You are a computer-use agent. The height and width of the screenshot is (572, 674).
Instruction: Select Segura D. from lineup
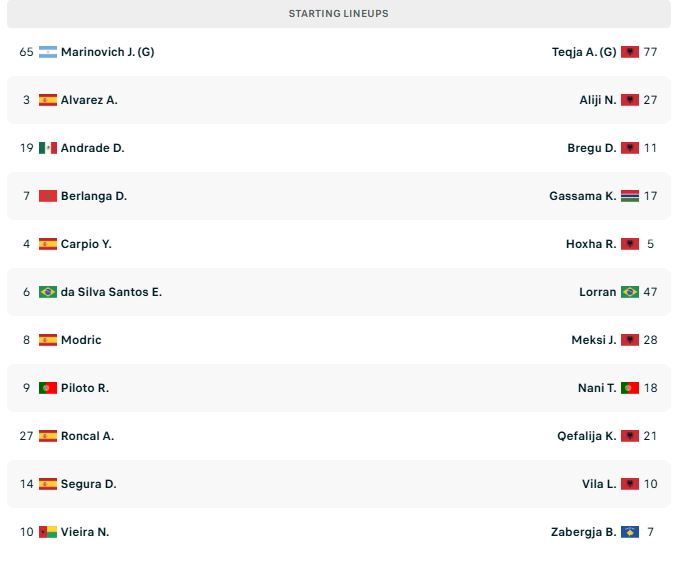88,484
